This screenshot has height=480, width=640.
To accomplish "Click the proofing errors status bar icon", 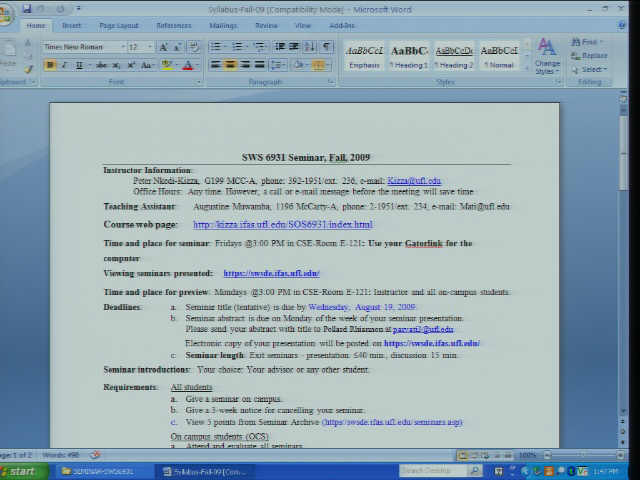I will click(95, 454).
